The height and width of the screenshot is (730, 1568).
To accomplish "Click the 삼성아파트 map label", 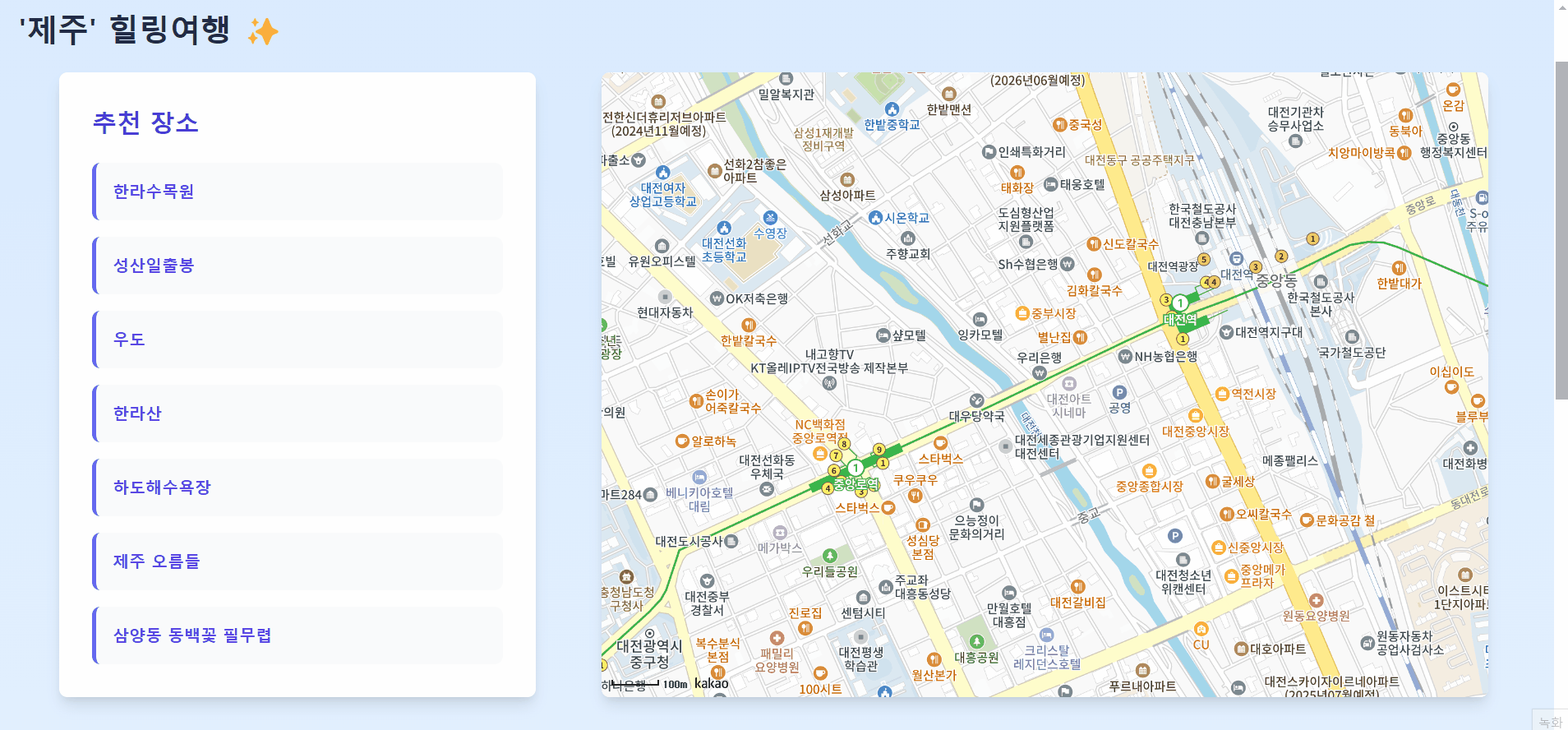I will 847,196.
